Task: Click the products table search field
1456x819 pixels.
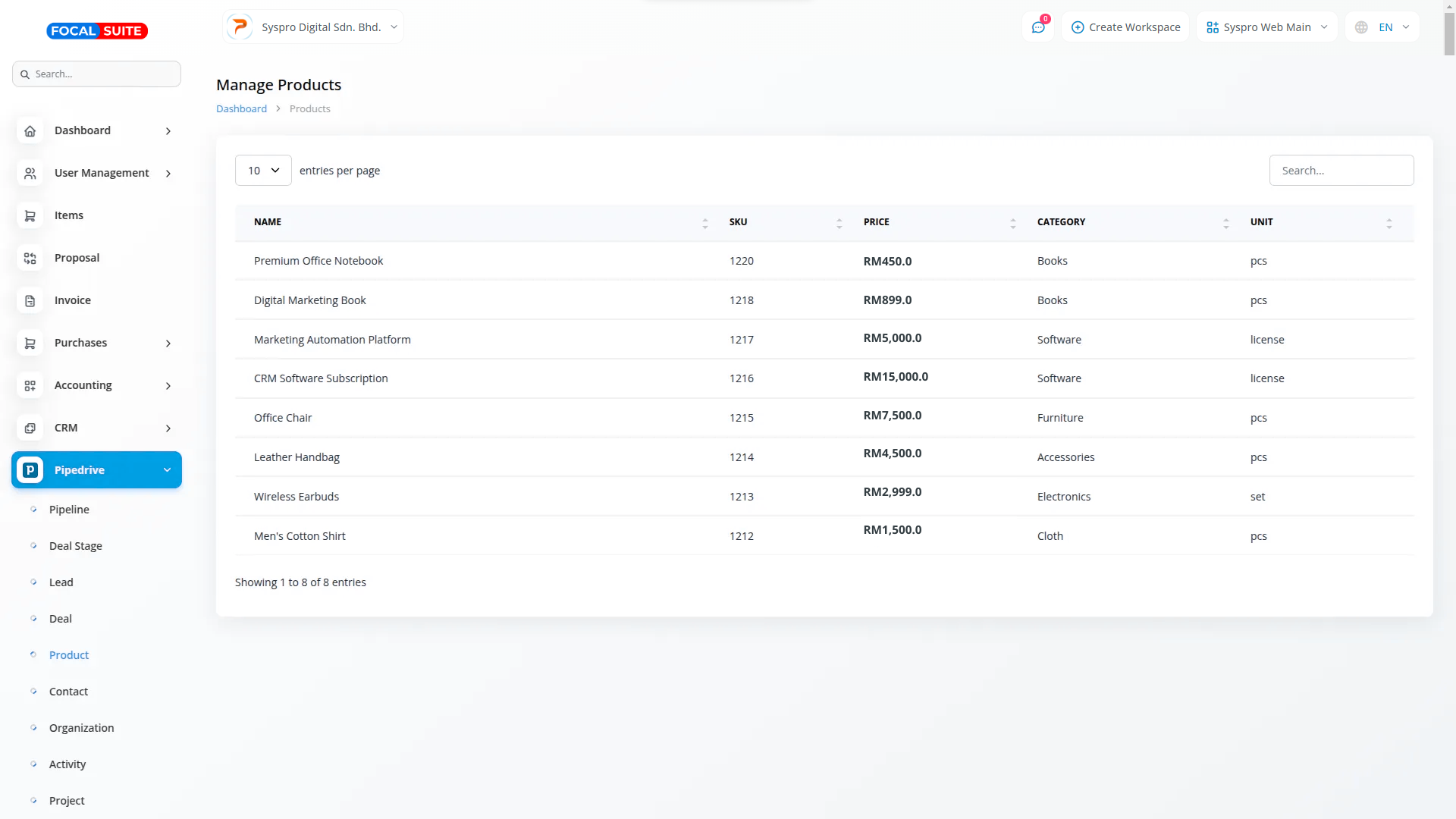Action: click(x=1341, y=171)
